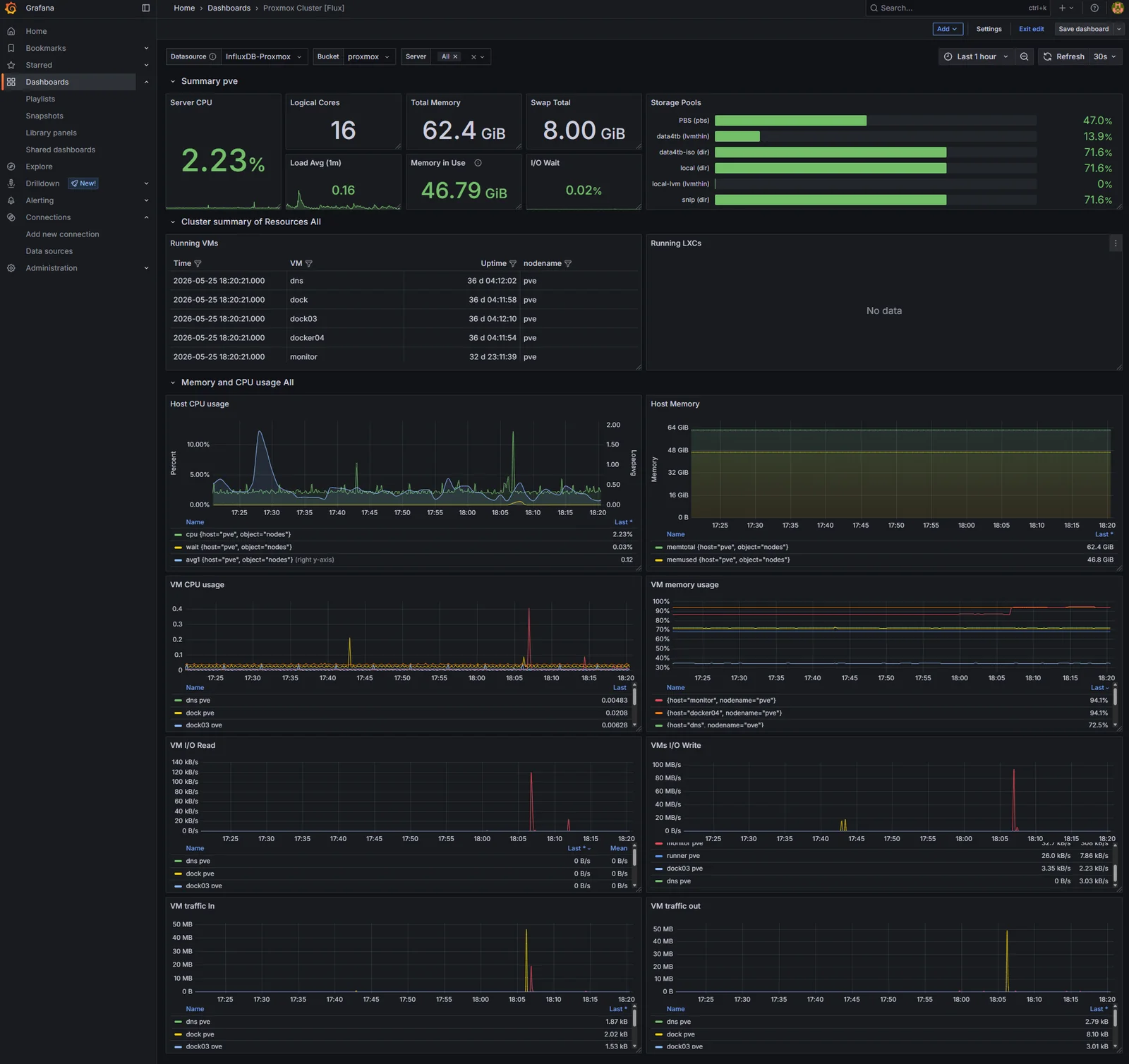Filter the nodename column in Running VMs
The width and height of the screenshot is (1129, 1064).
pos(568,264)
